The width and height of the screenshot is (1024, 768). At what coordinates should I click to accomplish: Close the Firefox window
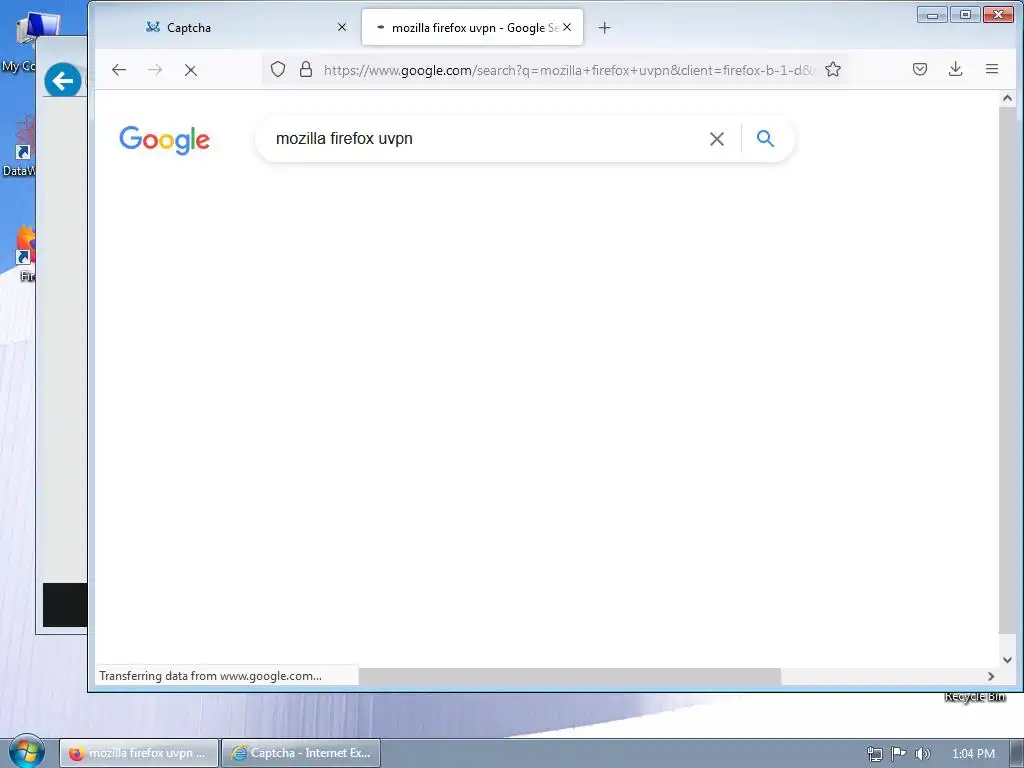(x=998, y=14)
